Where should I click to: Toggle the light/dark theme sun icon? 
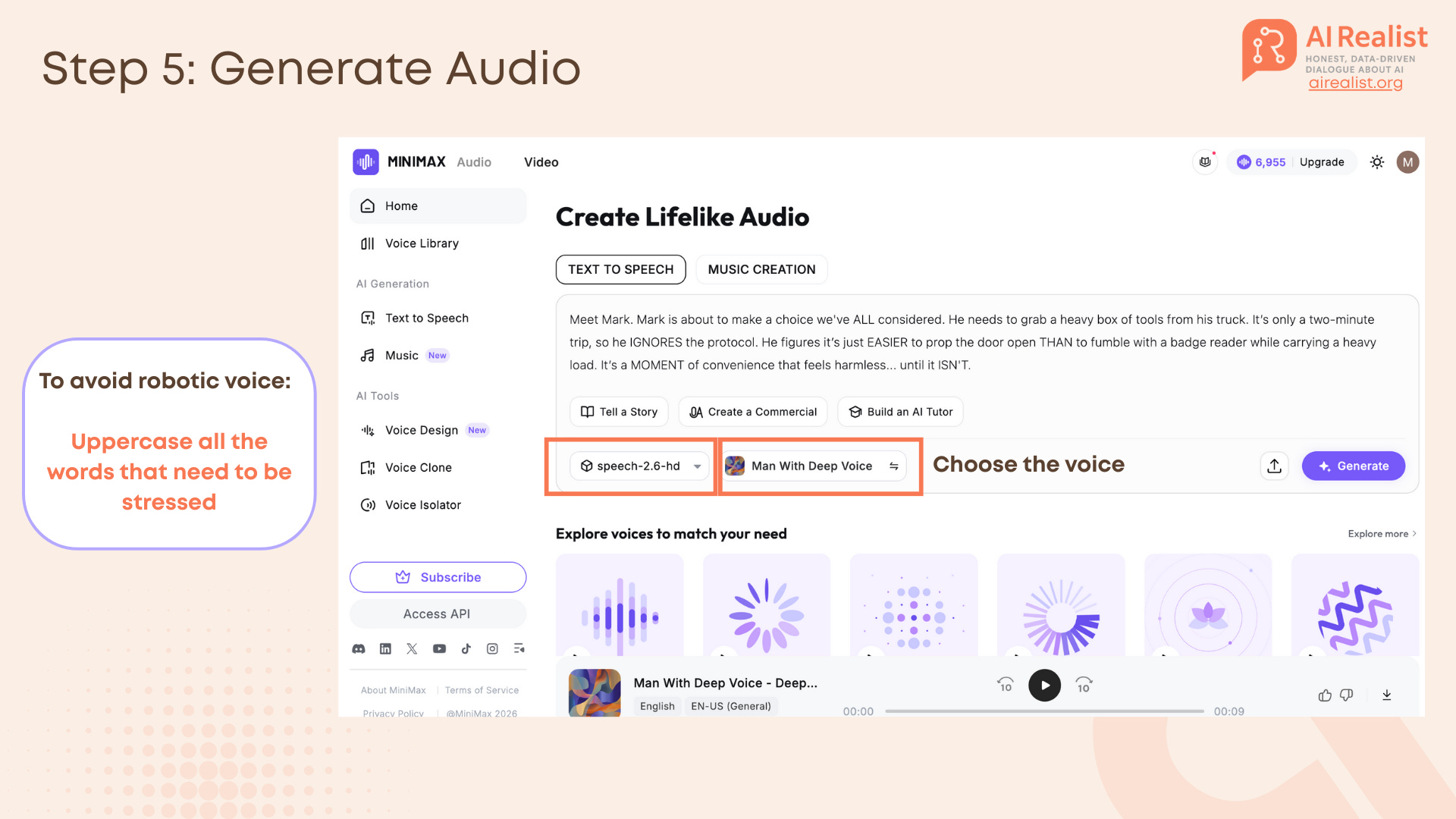(1377, 162)
